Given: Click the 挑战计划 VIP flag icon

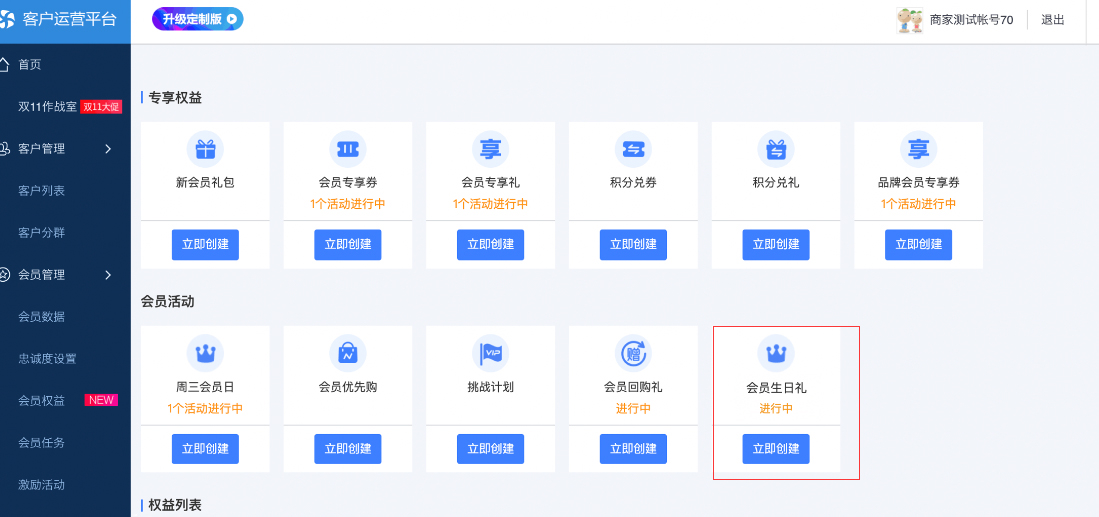Looking at the screenshot, I should (x=491, y=353).
